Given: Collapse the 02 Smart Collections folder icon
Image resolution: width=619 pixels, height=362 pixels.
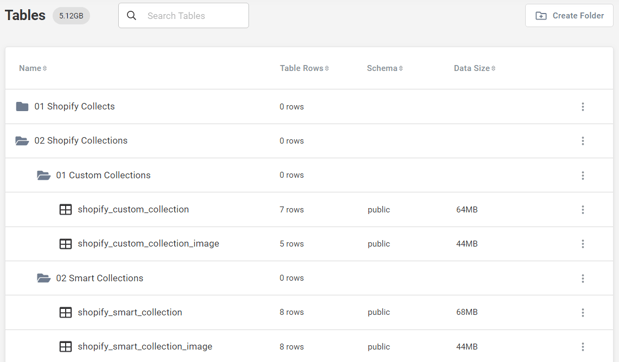Looking at the screenshot, I should coord(43,278).
